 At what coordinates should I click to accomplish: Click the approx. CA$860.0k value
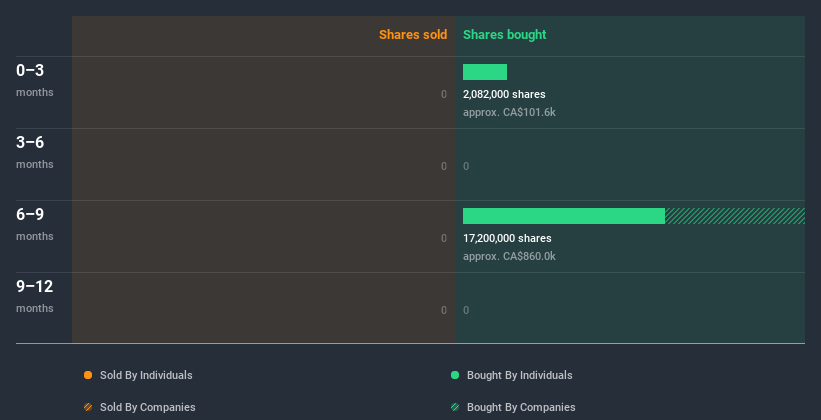(x=509, y=257)
